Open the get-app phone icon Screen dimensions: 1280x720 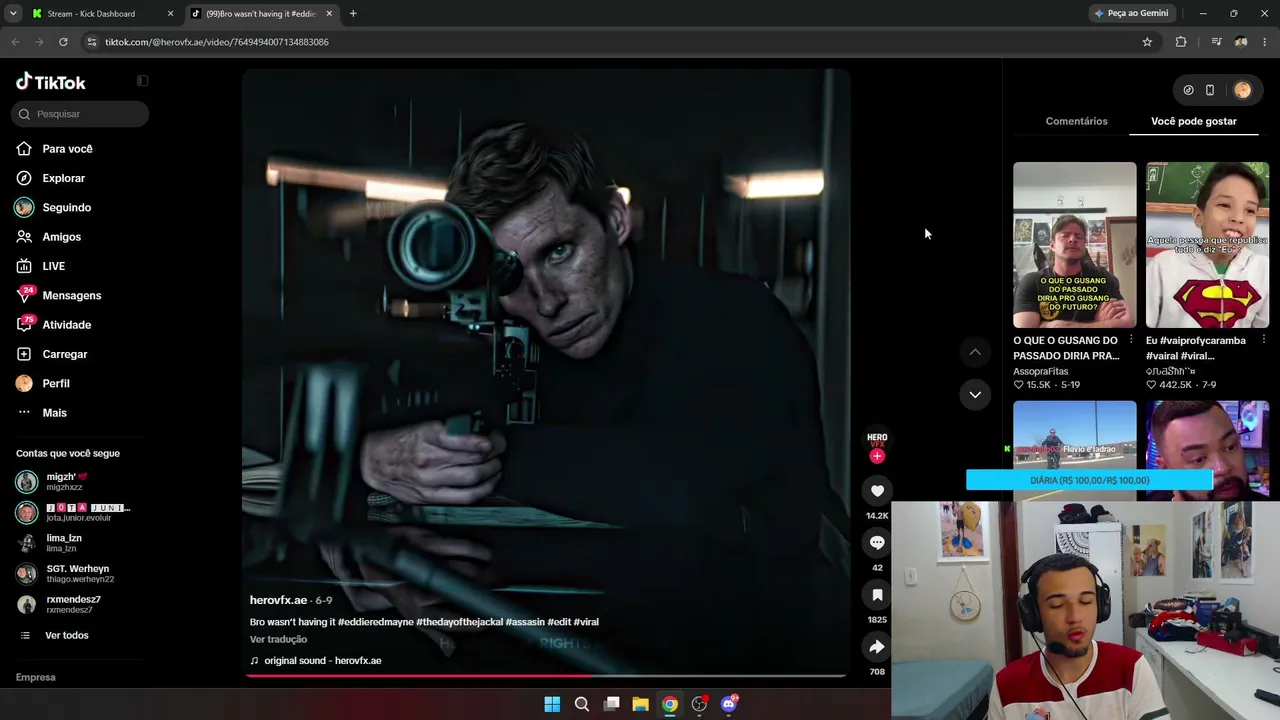[1210, 90]
